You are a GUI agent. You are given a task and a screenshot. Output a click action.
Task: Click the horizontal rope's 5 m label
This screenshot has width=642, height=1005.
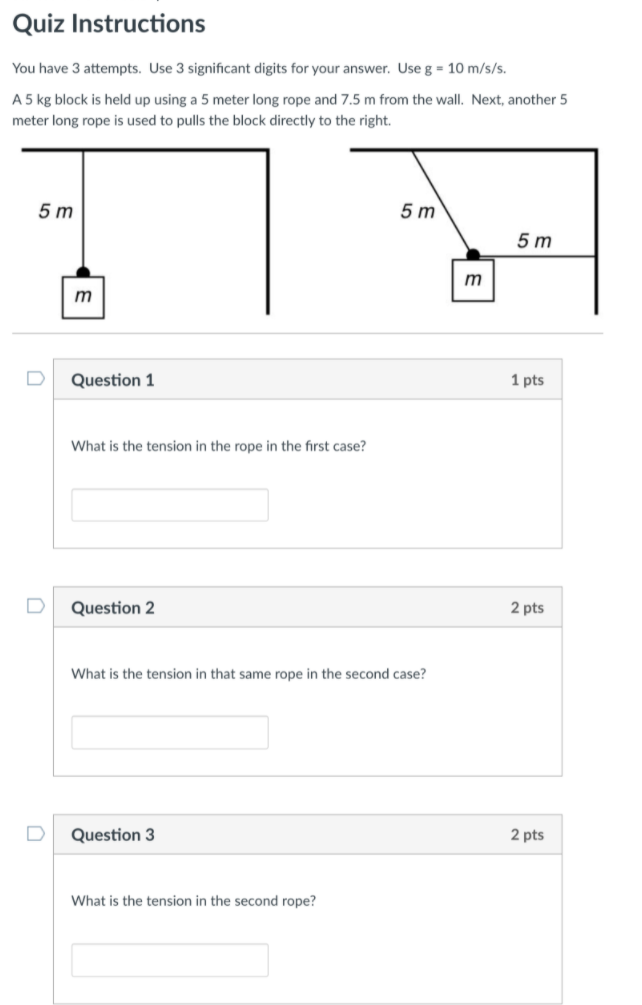tap(535, 241)
